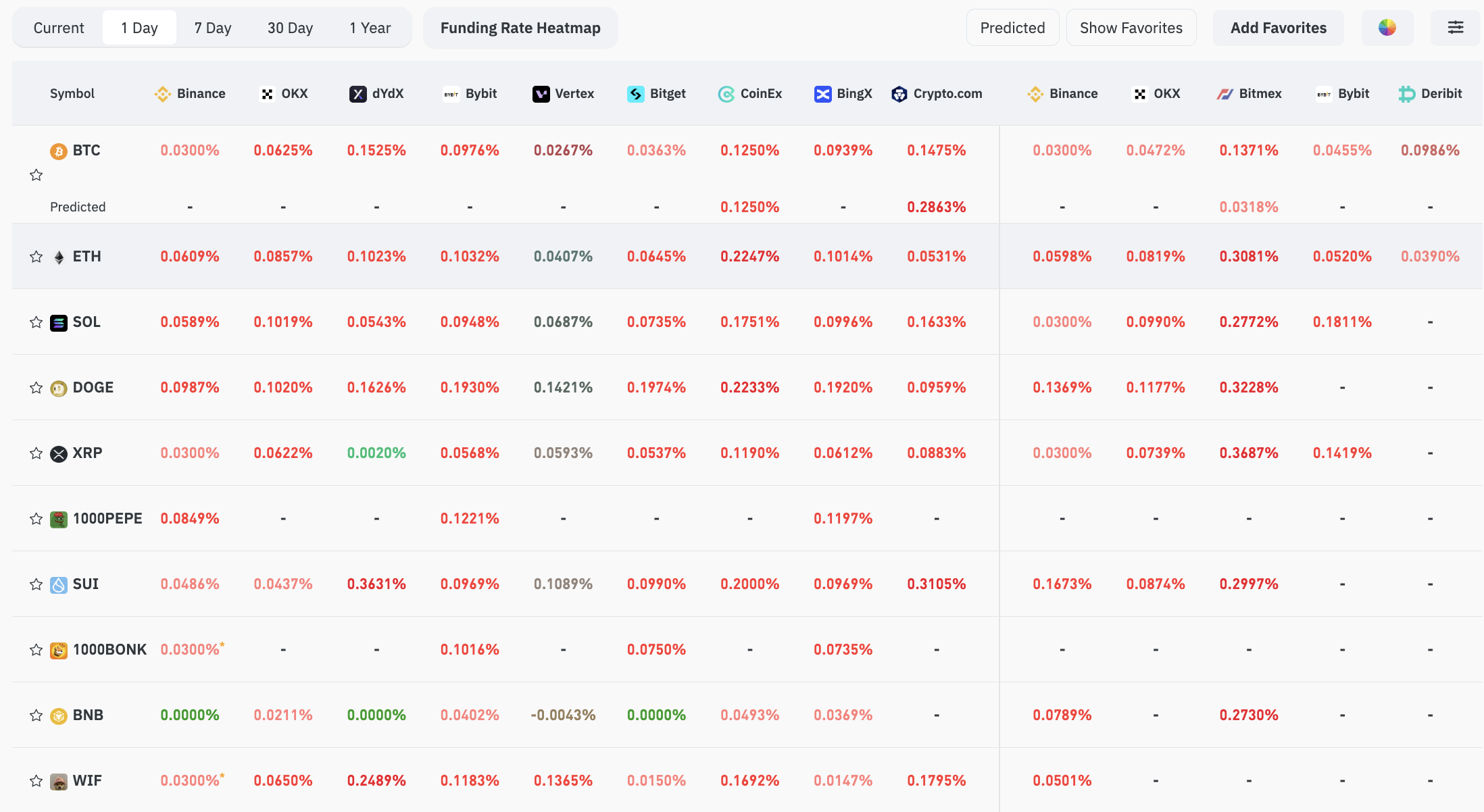Screen dimensions: 1484x812
Task: Click the Deribit exchange icon
Action: pyautogui.click(x=1406, y=94)
